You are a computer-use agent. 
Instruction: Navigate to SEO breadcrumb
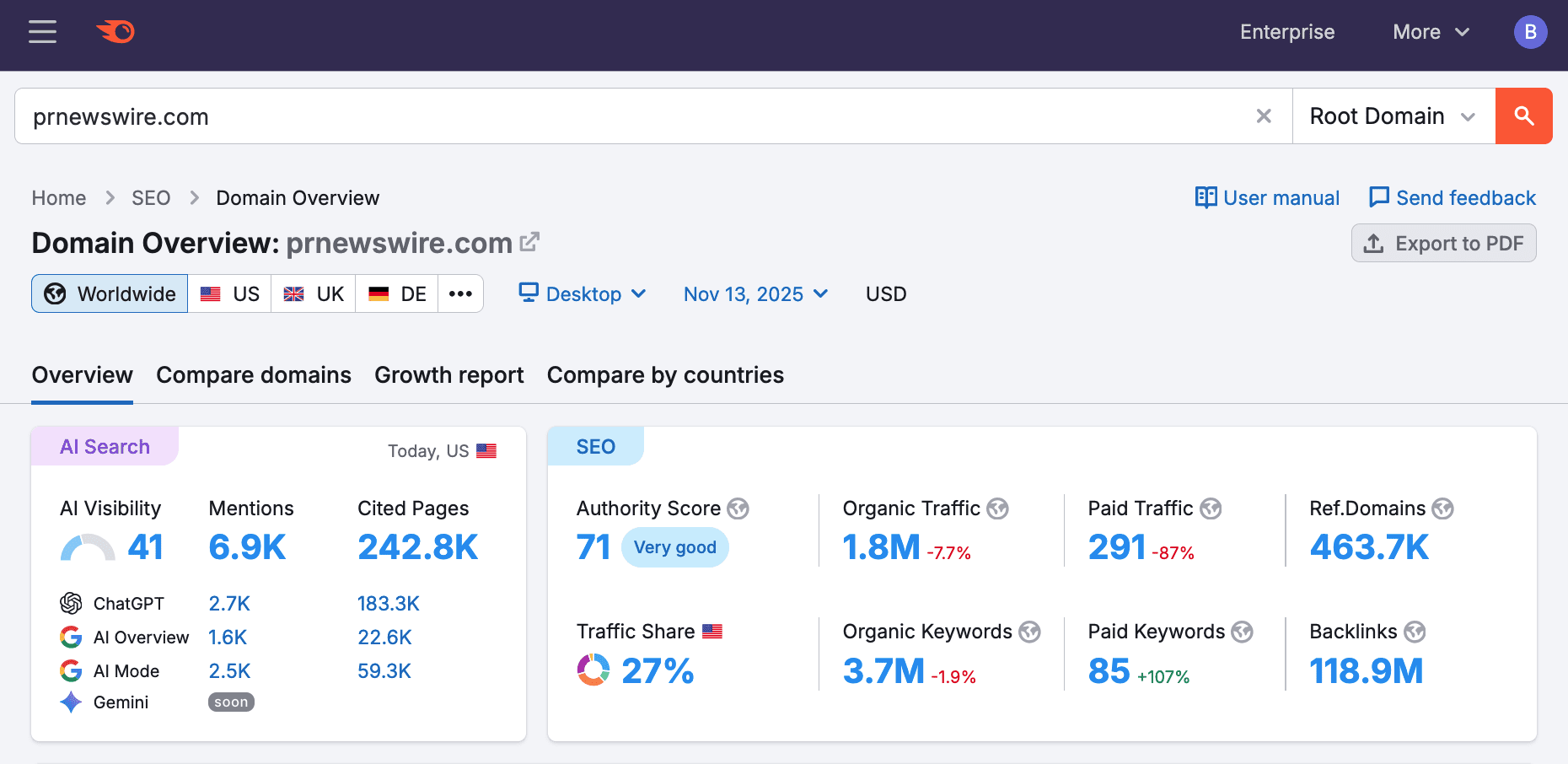(x=151, y=198)
